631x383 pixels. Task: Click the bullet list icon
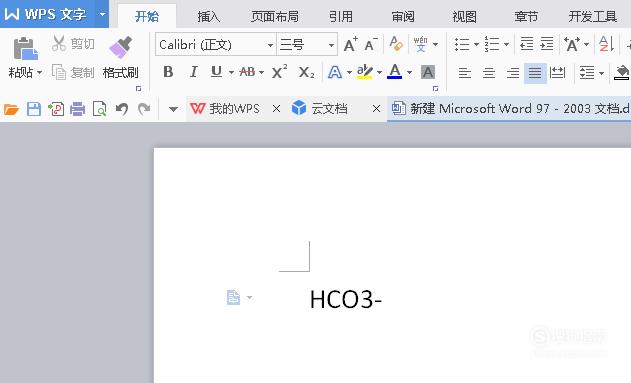[x=462, y=44]
